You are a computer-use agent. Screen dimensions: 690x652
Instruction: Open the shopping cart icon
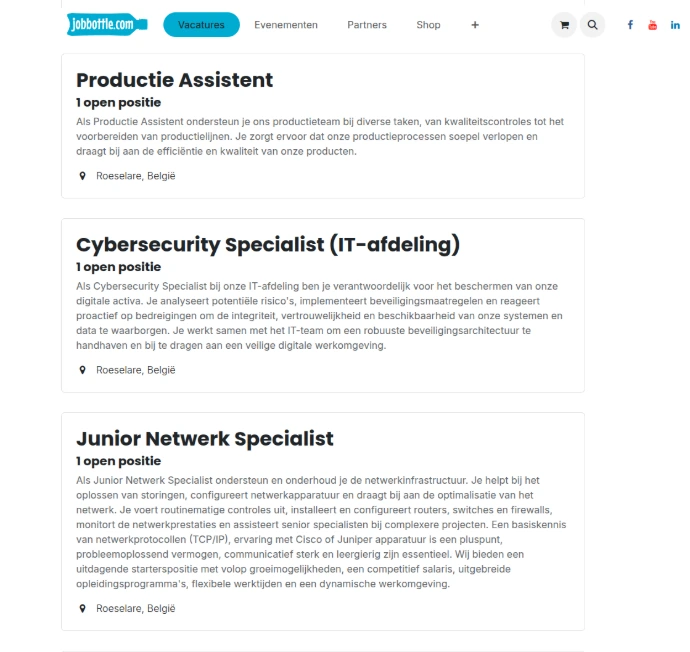point(564,25)
